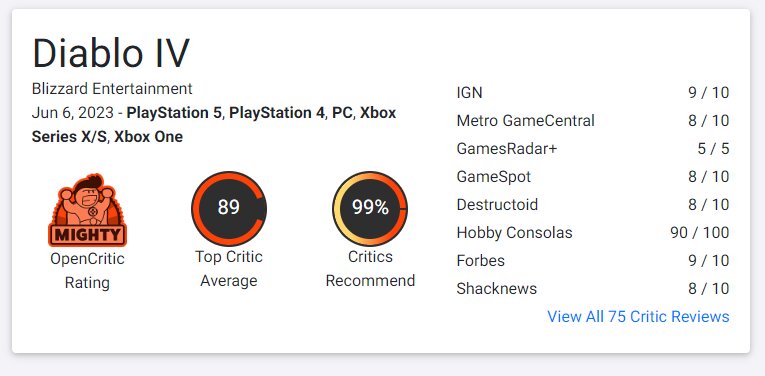Click the 99% Critics Recommend circle
Viewport: 765px width, 376px height.
[370, 208]
